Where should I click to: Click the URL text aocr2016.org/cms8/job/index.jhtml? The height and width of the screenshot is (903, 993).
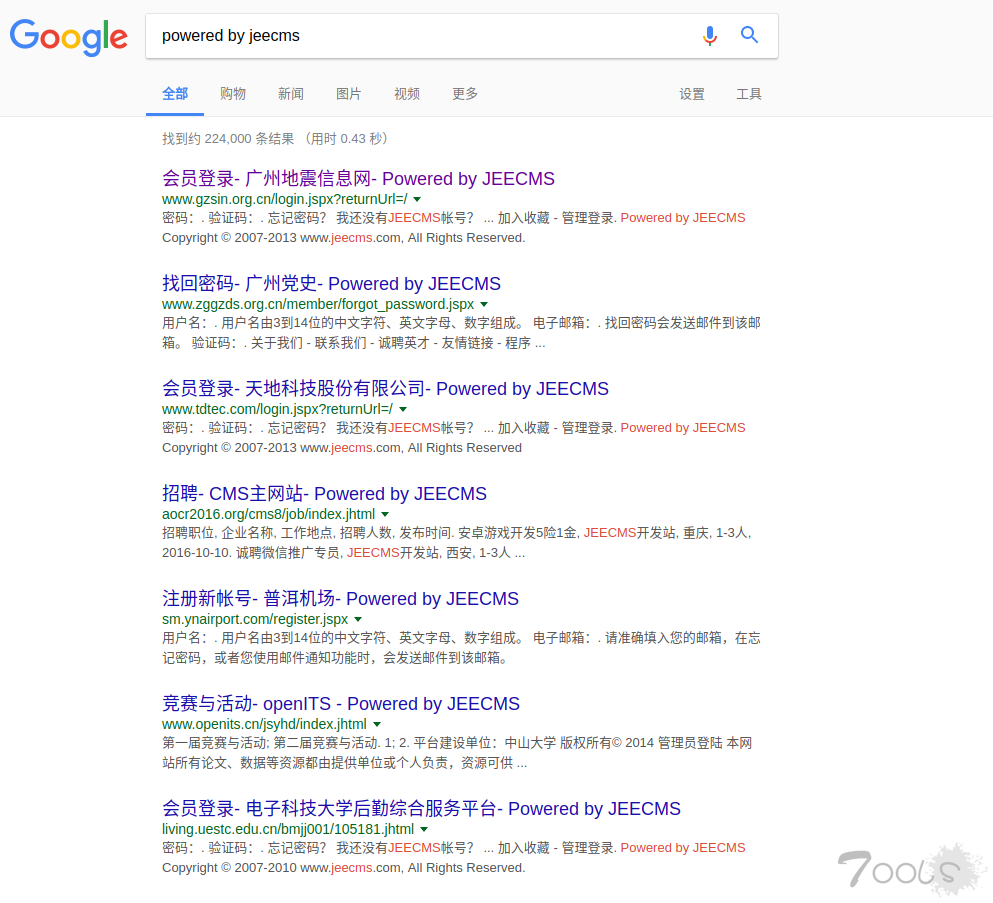pos(269,514)
